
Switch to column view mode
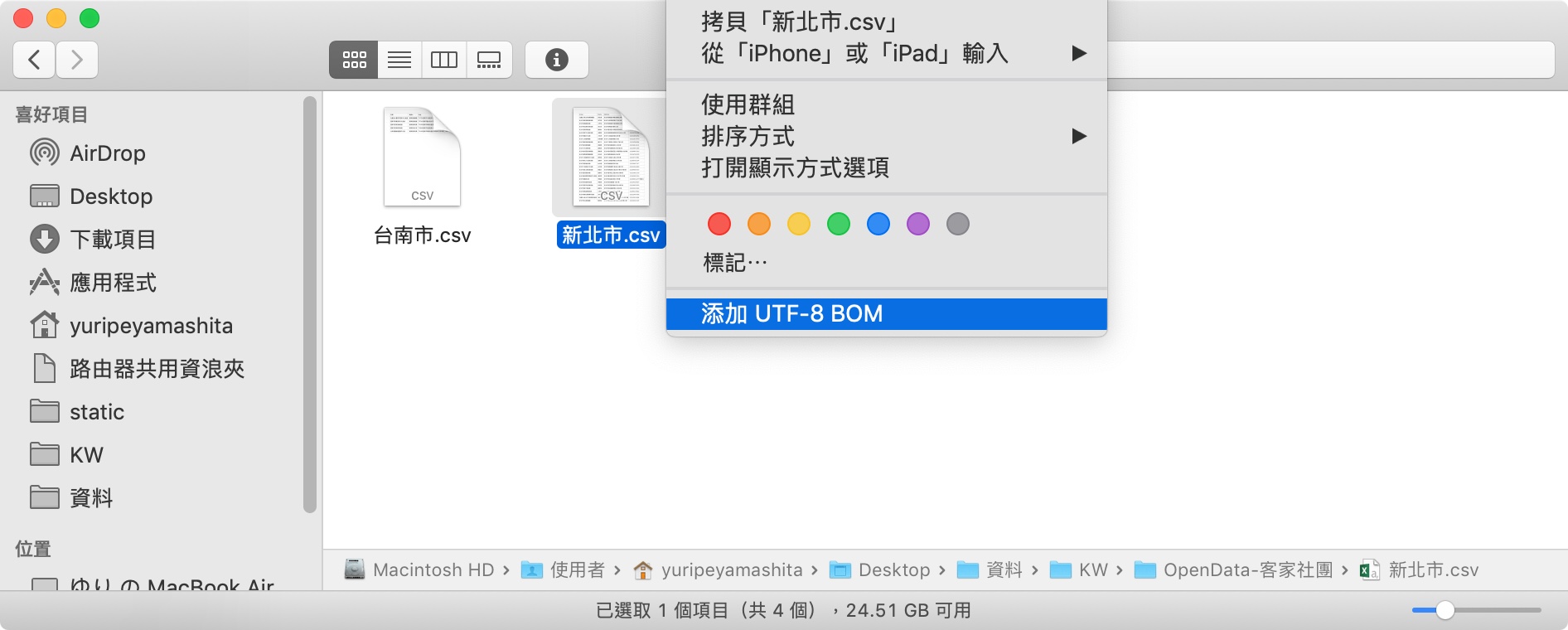pyautogui.click(x=444, y=60)
